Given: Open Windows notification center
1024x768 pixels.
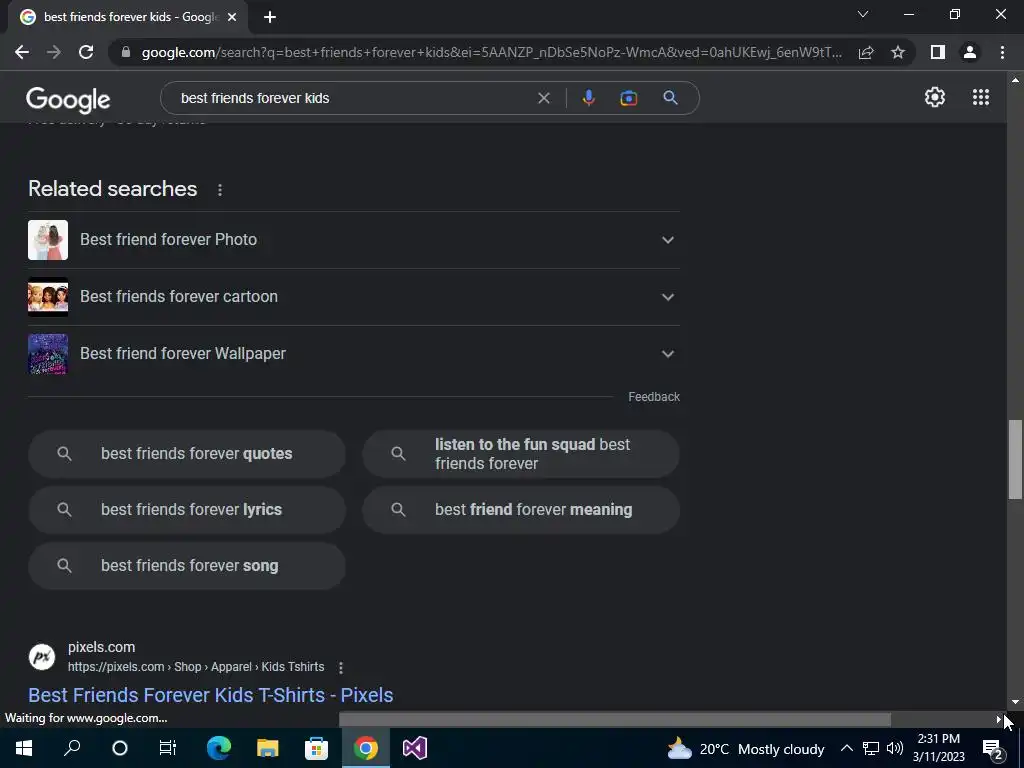Looking at the screenshot, I should coord(993,749).
